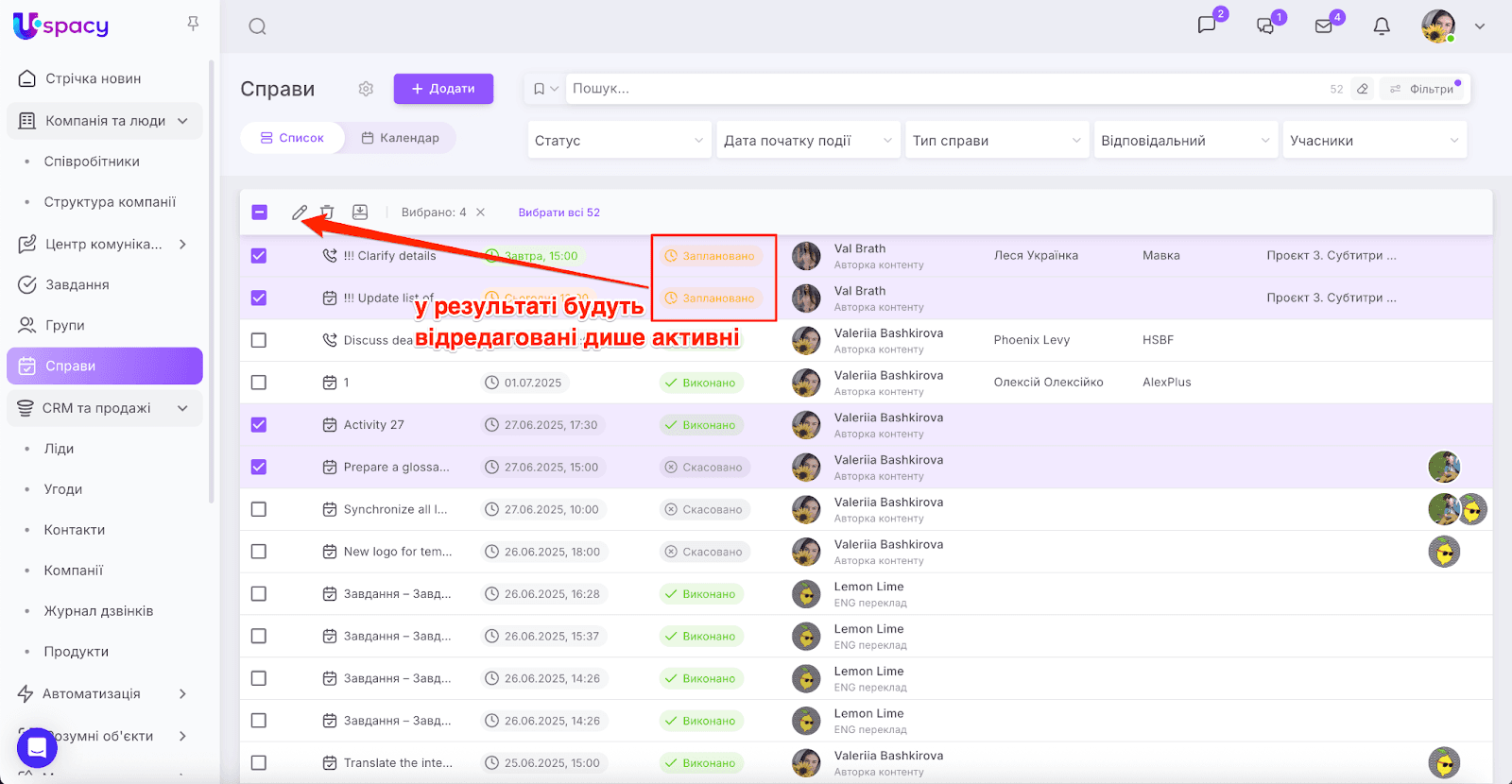Open the Тип справи filter dropdown
The image size is (1512, 784).
tap(996, 141)
